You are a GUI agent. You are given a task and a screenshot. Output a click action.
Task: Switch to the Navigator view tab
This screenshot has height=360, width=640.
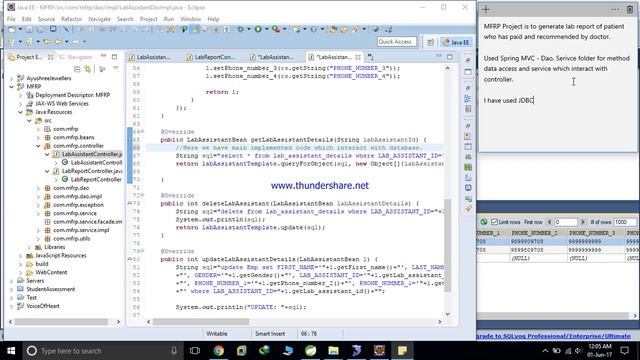pos(76,57)
